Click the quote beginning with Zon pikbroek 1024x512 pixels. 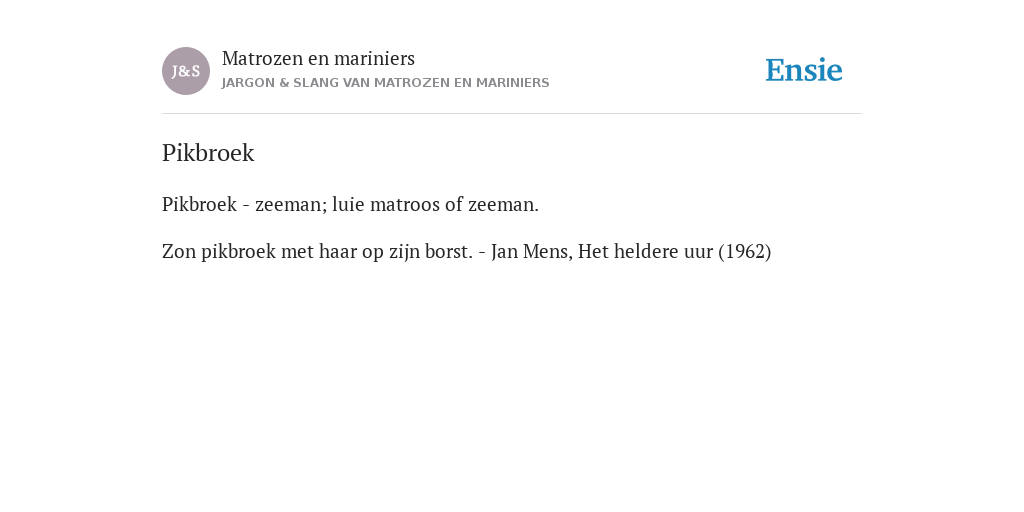466,251
